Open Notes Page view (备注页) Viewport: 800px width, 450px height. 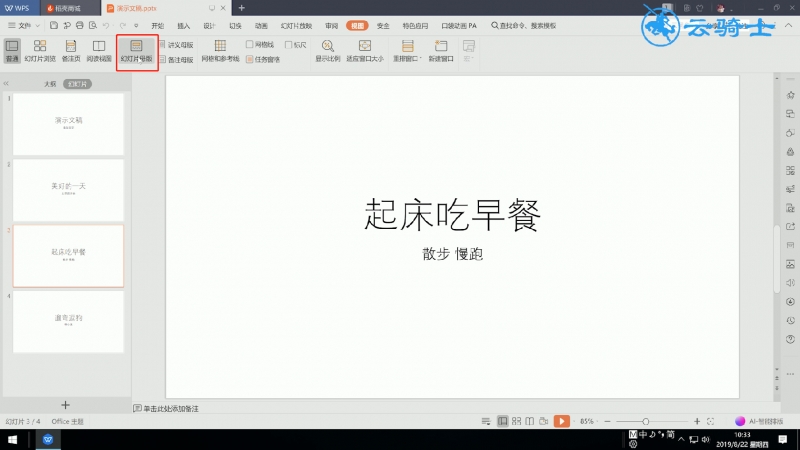(71, 51)
